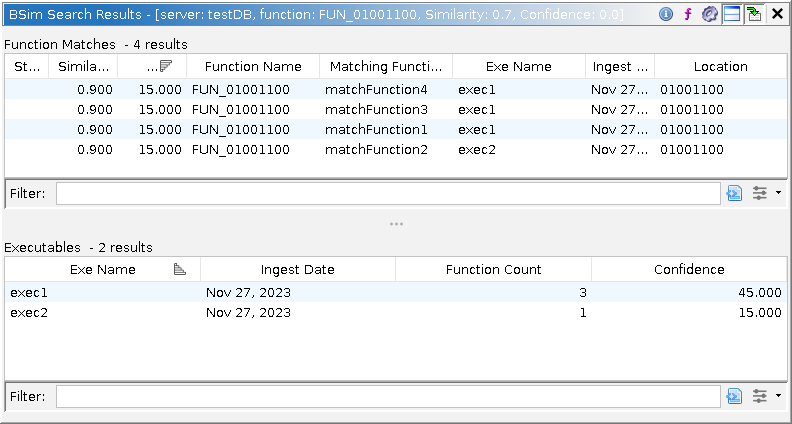Click the Exe Name sort indicator in Executables
This screenshot has width=792, height=424.
click(x=180, y=269)
